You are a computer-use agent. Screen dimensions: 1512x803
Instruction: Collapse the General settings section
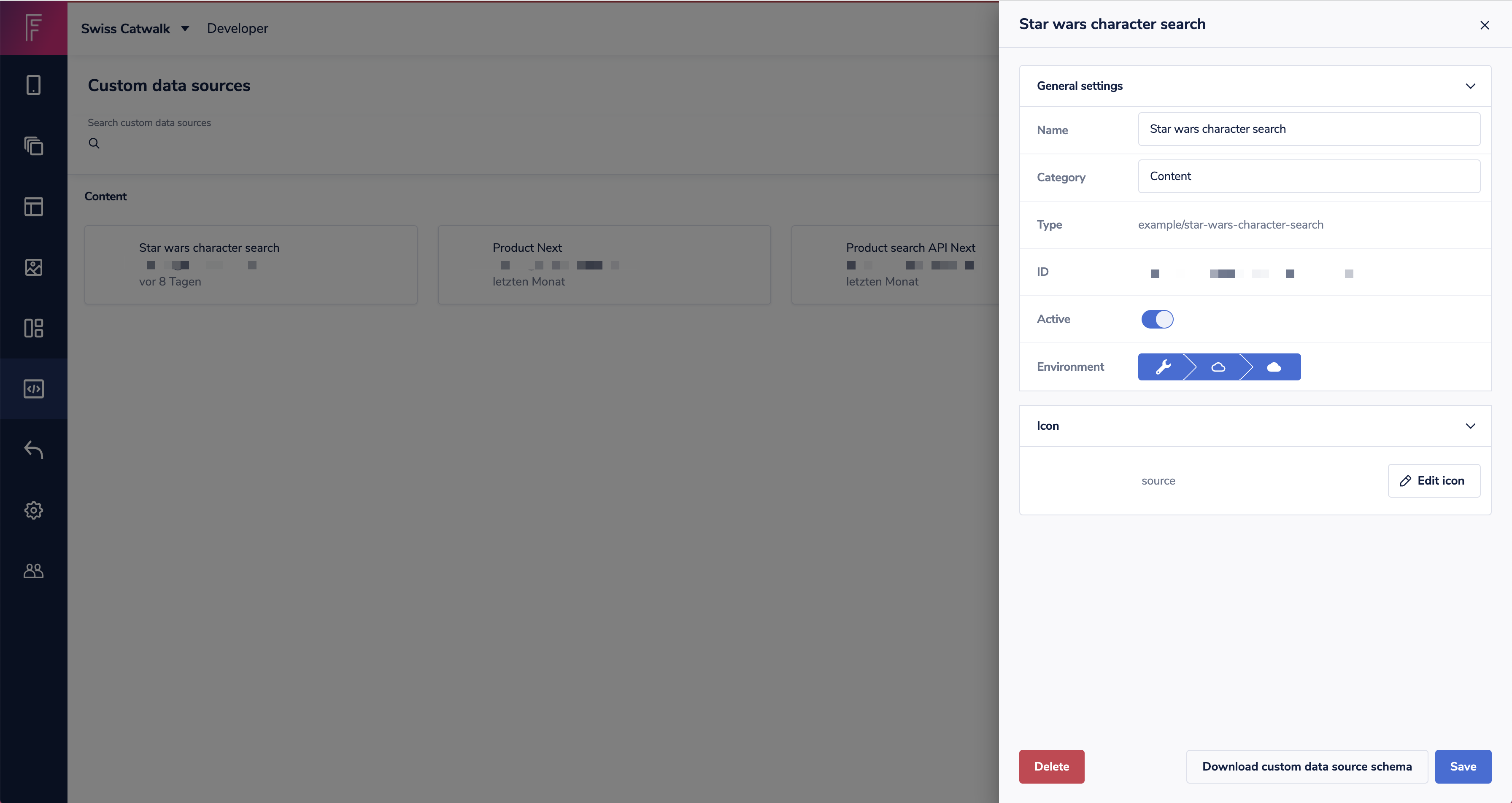coord(1470,86)
